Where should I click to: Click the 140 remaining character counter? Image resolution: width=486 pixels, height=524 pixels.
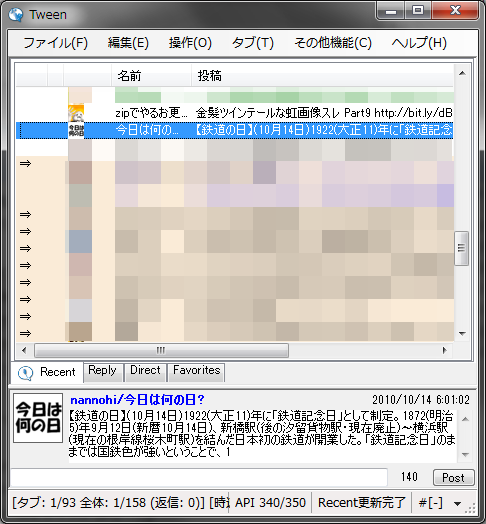coord(409,477)
